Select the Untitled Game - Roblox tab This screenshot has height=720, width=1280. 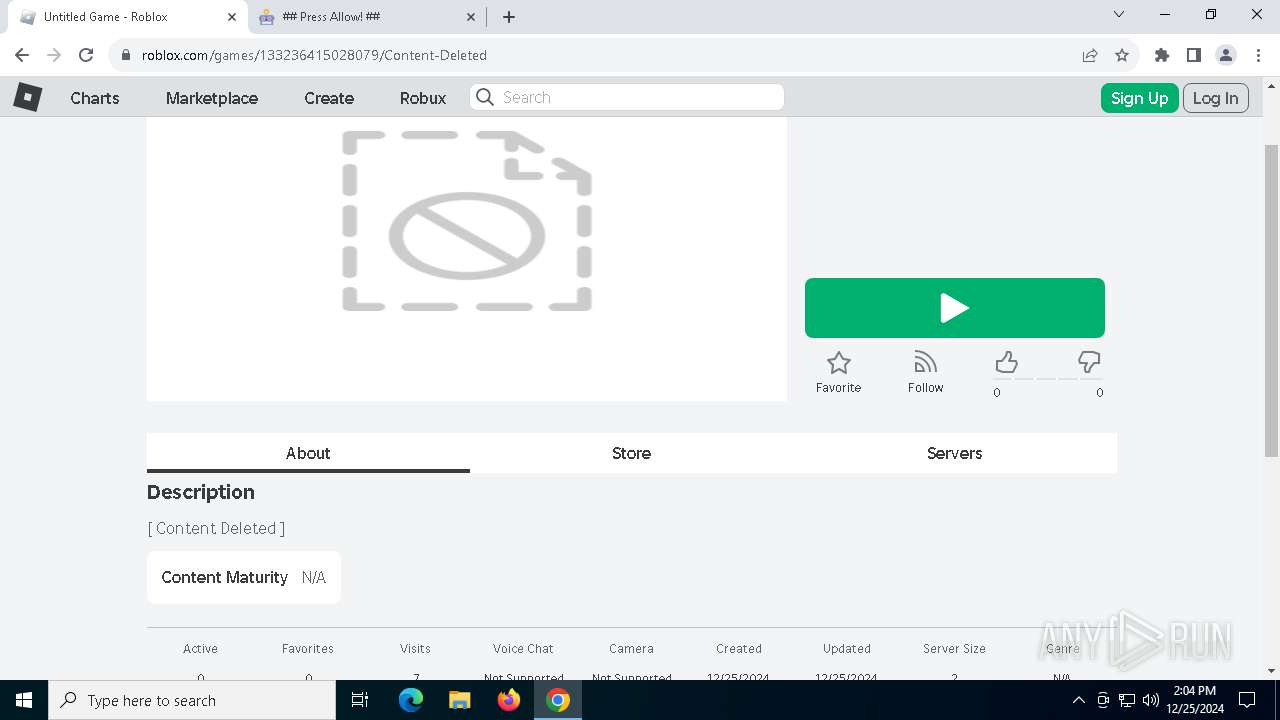(127, 17)
